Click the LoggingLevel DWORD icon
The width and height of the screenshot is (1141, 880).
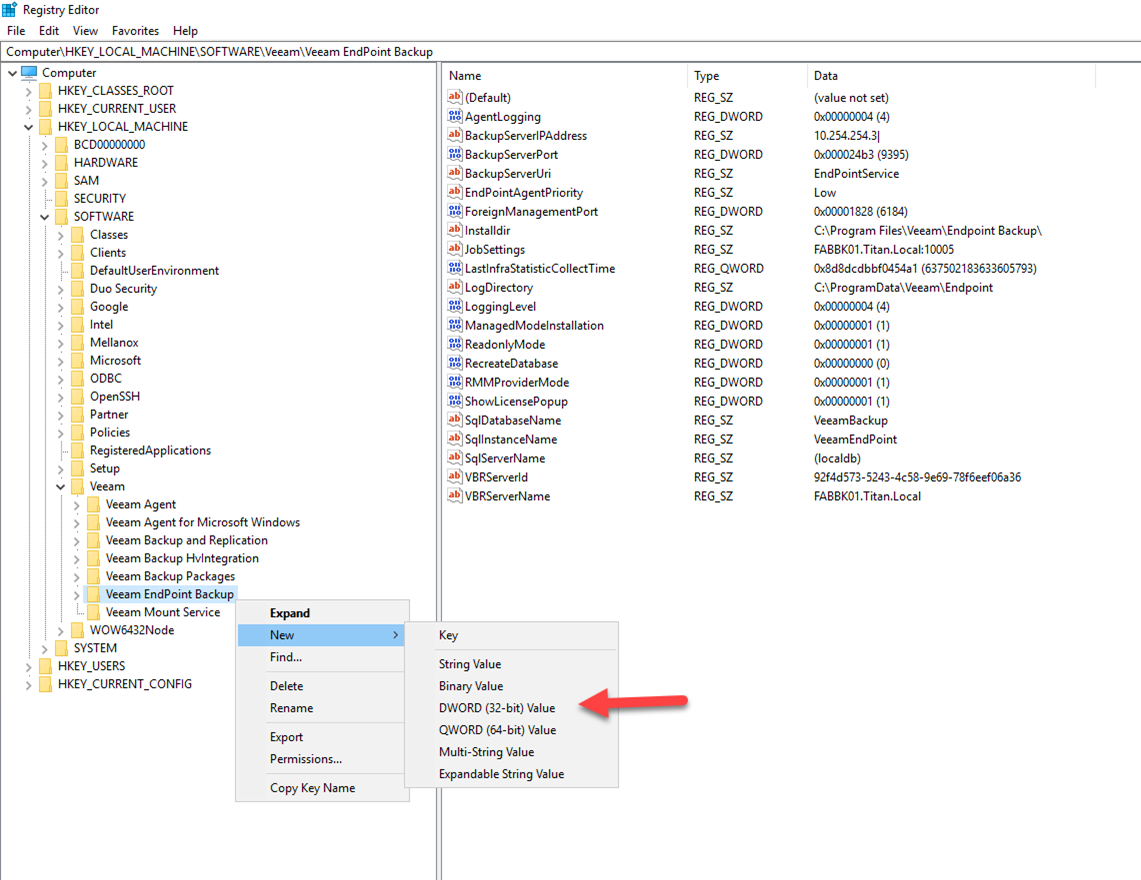pyautogui.click(x=455, y=306)
